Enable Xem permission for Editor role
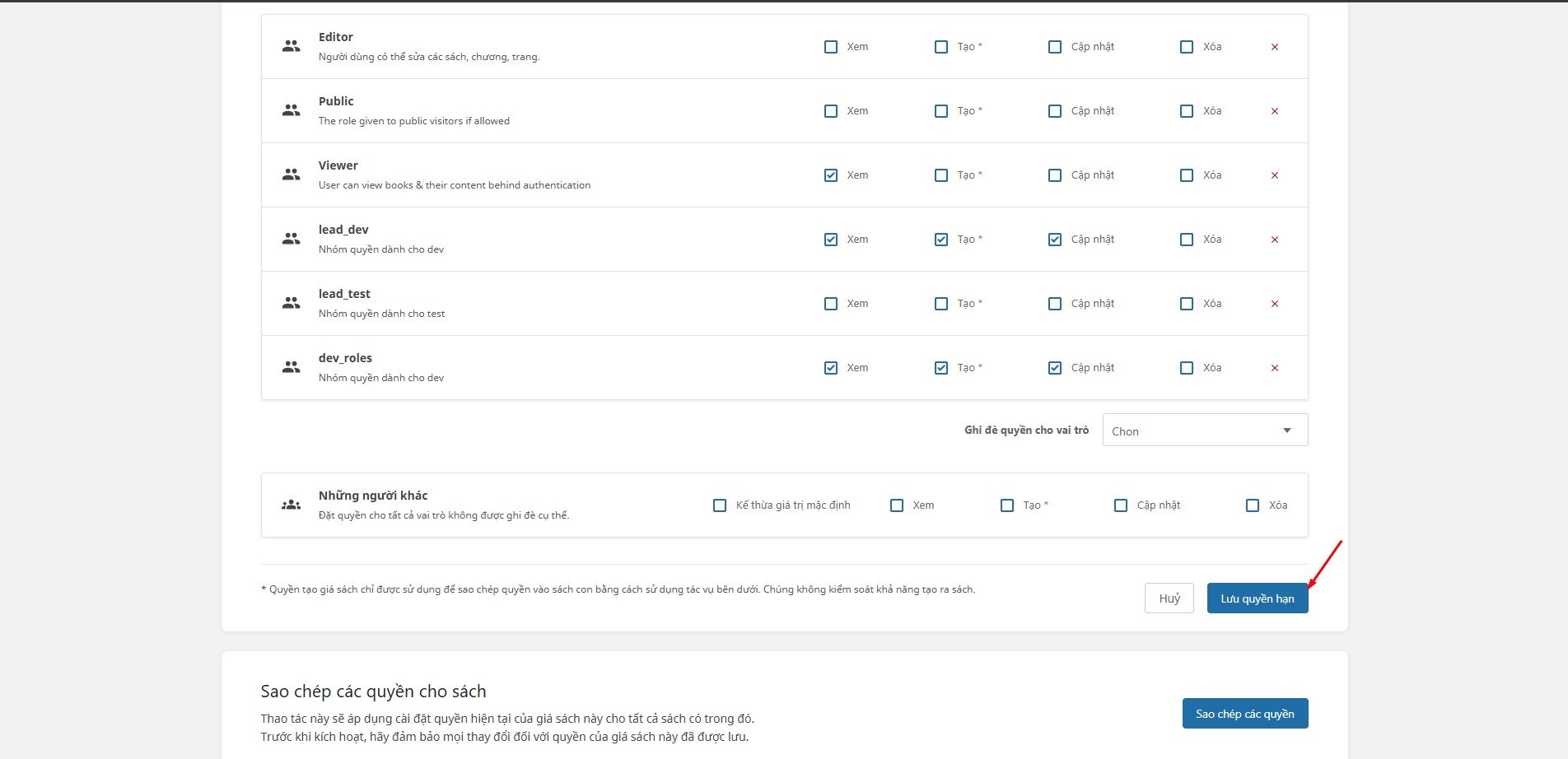The height and width of the screenshot is (759, 1568). [x=831, y=47]
